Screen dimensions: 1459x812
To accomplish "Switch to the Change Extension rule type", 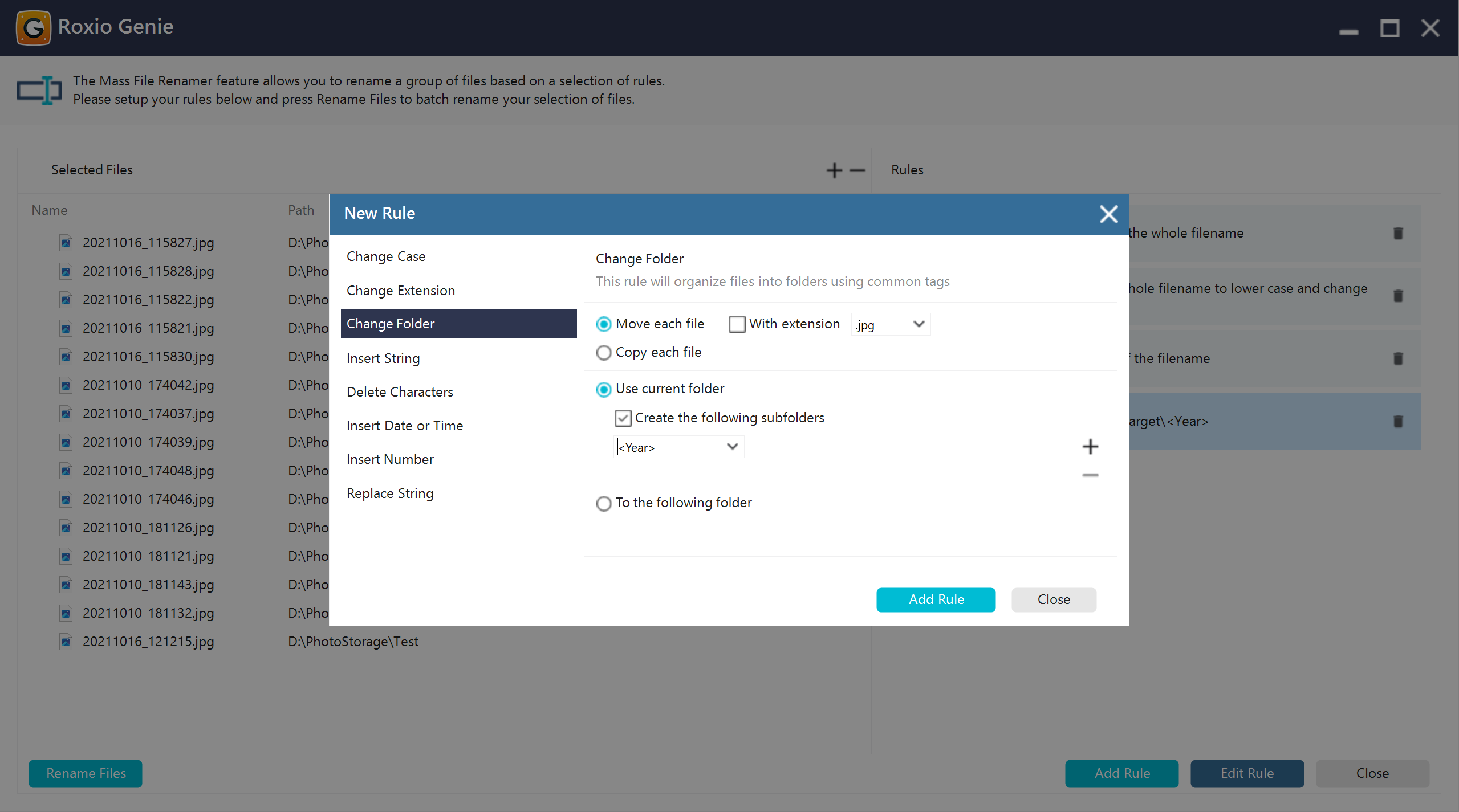I will click(401, 291).
